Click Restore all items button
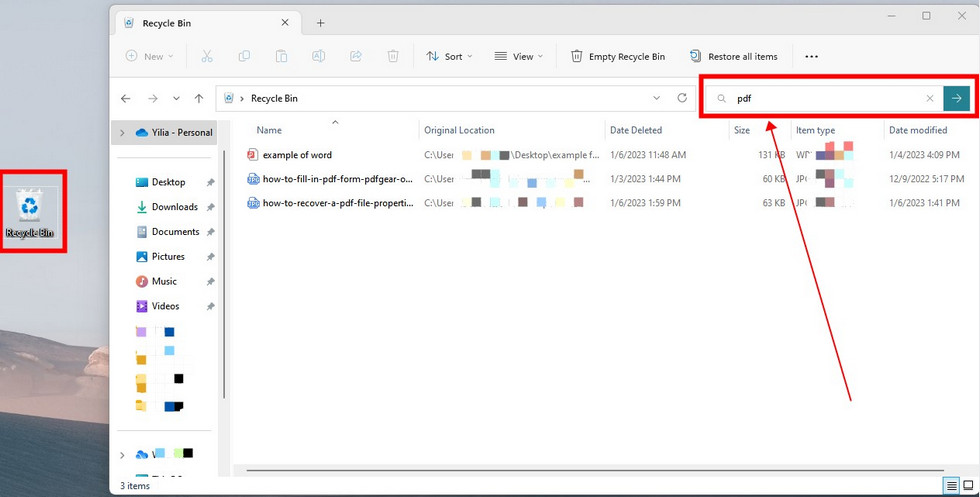 733,57
